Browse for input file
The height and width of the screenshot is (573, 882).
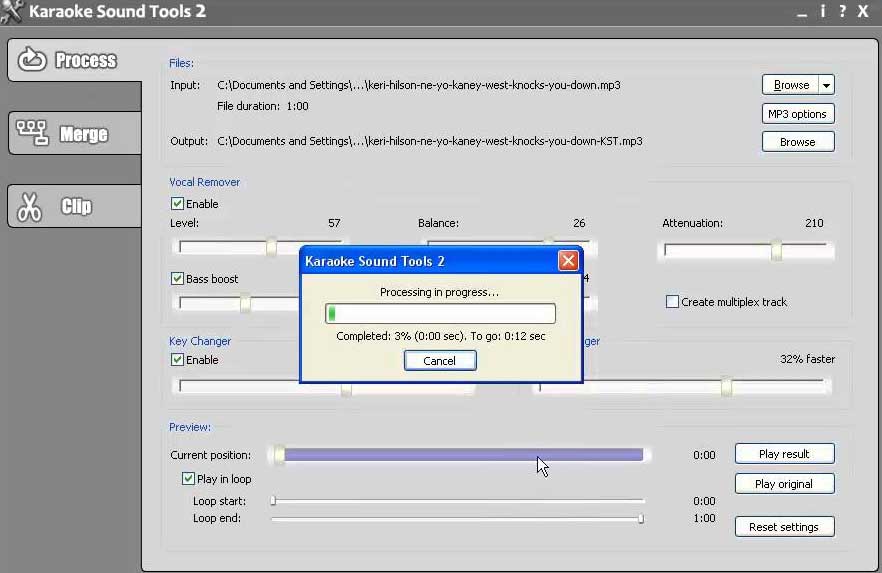coord(791,85)
